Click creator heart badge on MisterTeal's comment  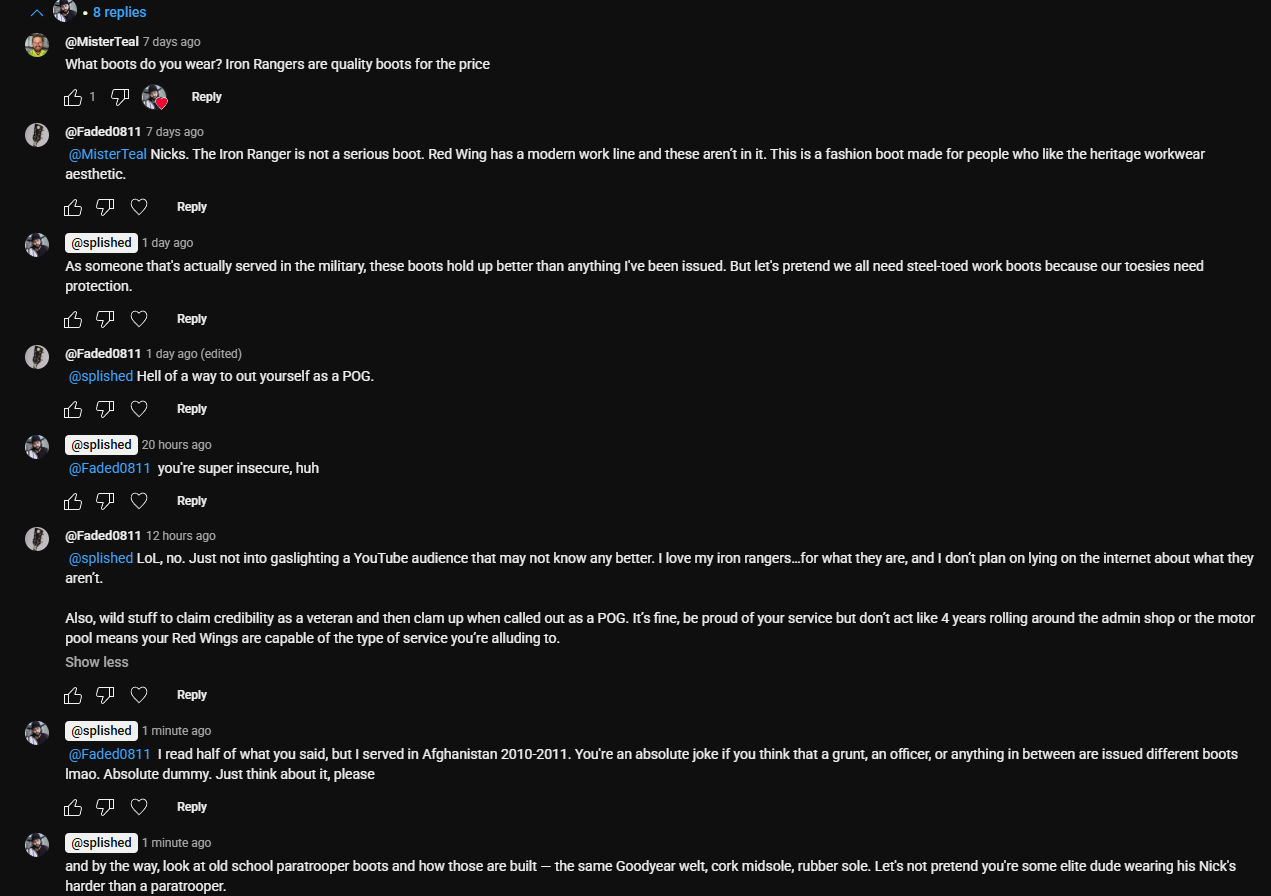[x=154, y=97]
